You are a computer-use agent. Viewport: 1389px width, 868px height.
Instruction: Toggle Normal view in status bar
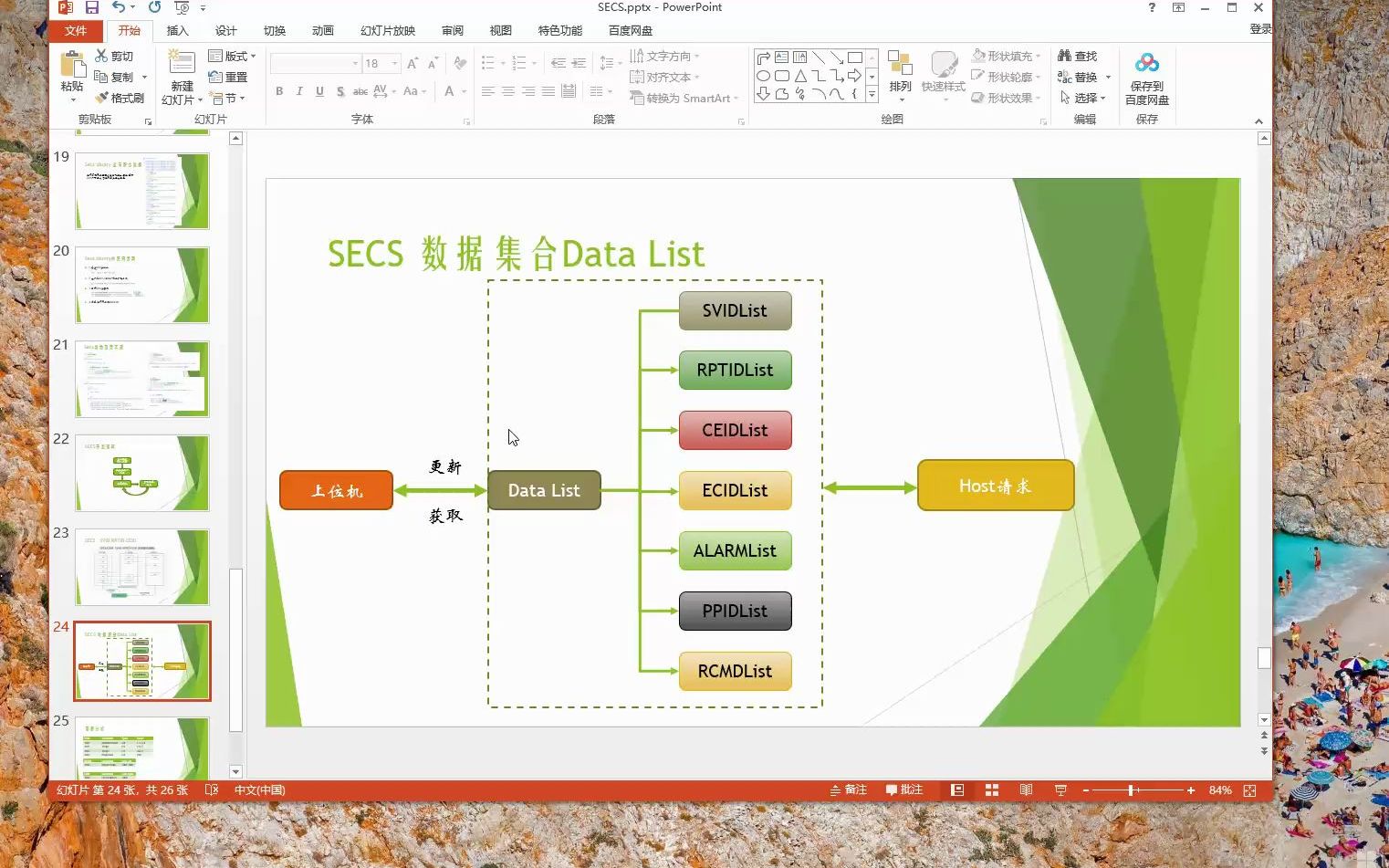pyautogui.click(x=957, y=790)
